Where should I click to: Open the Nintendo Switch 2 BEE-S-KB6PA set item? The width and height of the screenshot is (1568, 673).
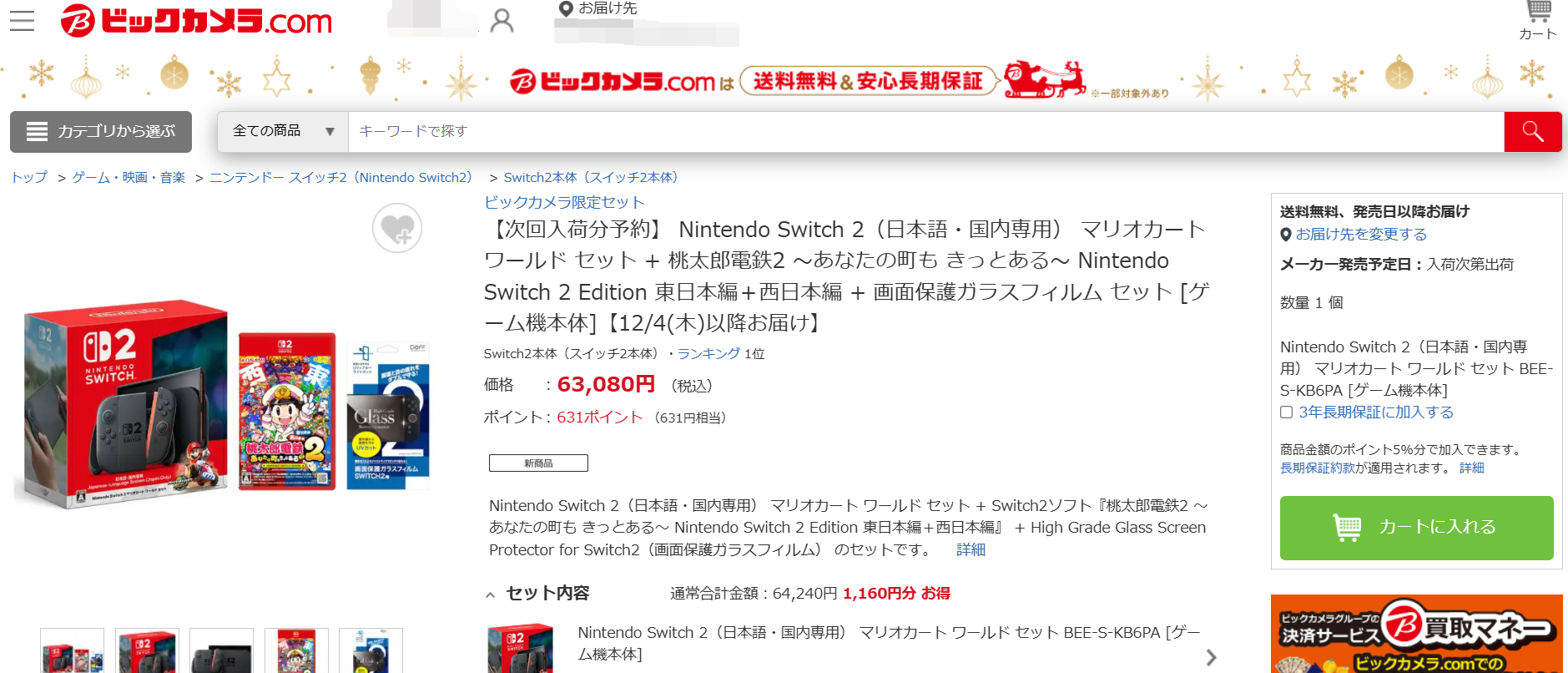click(889, 643)
